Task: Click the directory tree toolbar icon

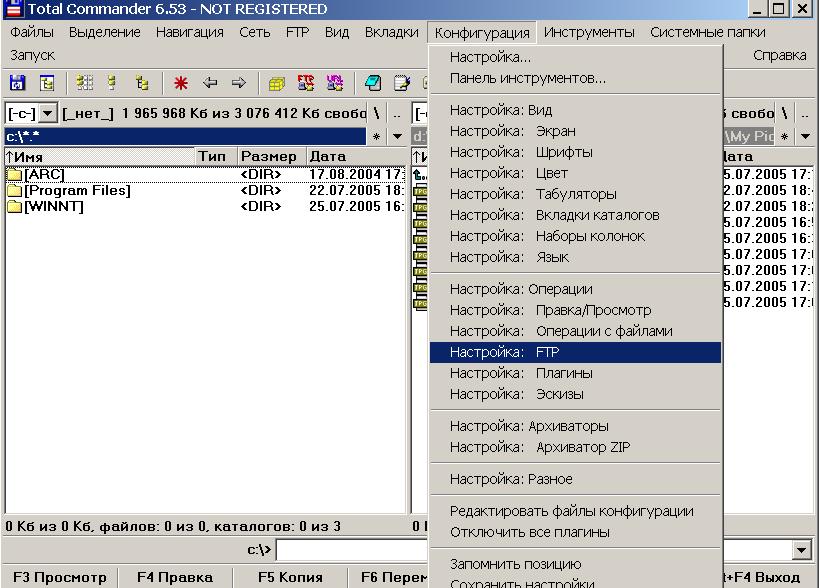Action: [x=141, y=84]
